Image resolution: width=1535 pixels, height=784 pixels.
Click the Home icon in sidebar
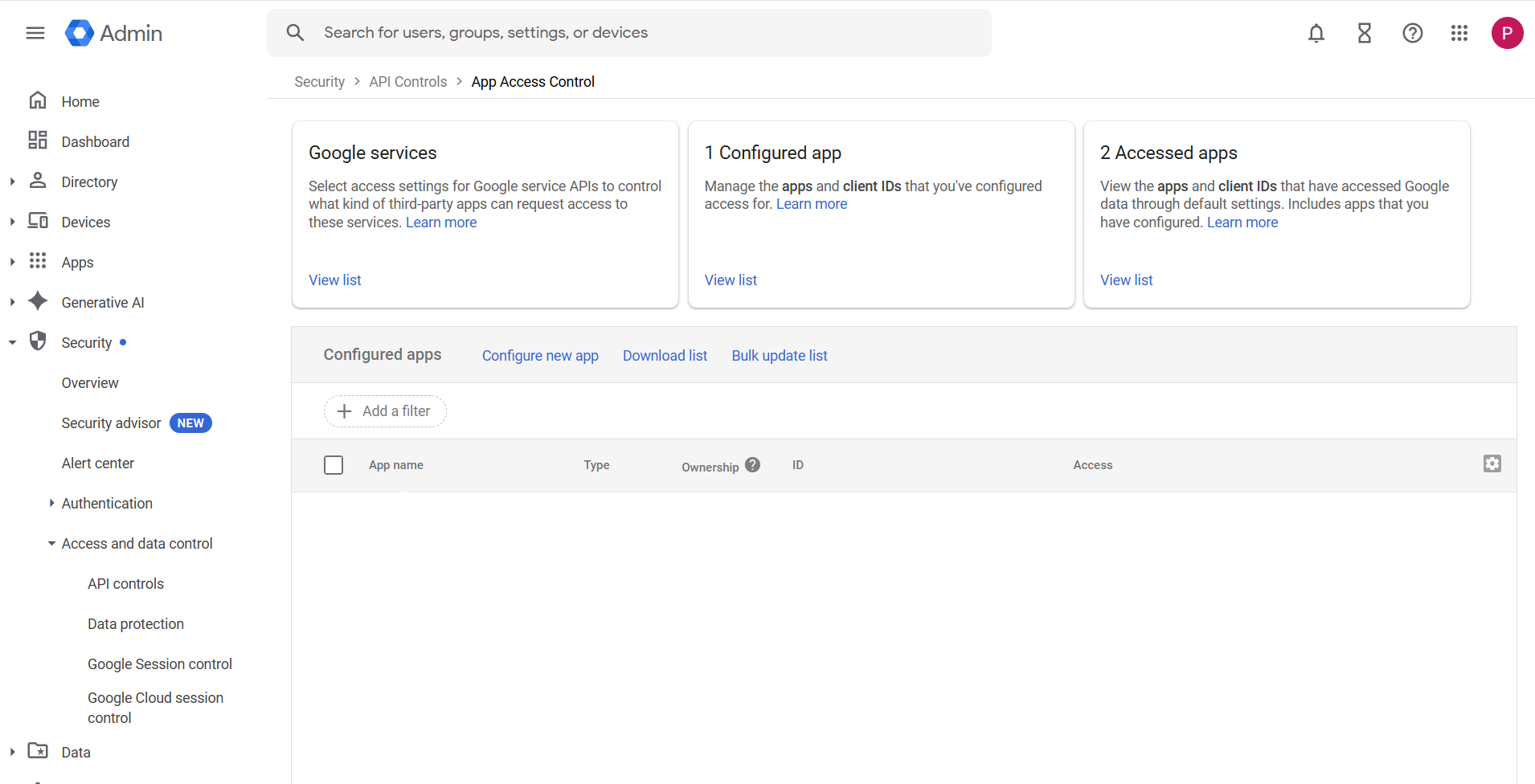click(x=38, y=100)
